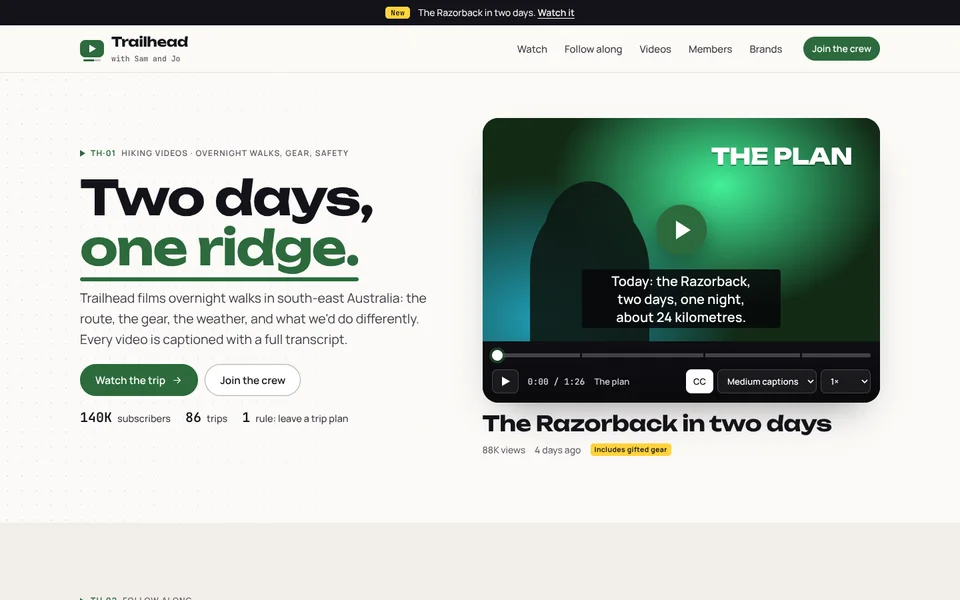Click the HIKING VIDEOS overline text
The image size is (960, 600).
(x=235, y=153)
